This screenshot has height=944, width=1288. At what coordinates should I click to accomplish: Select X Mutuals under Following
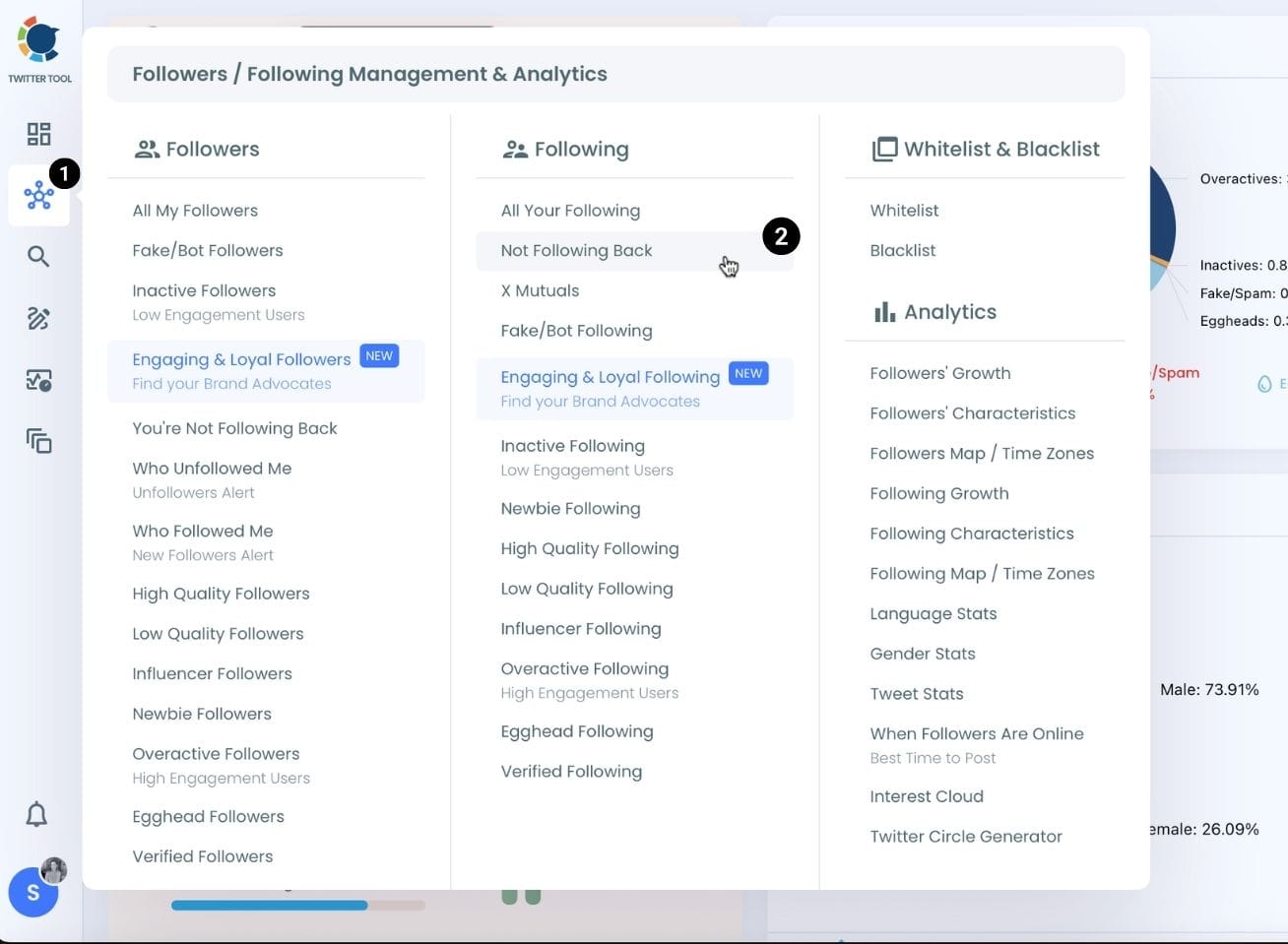[x=540, y=291]
